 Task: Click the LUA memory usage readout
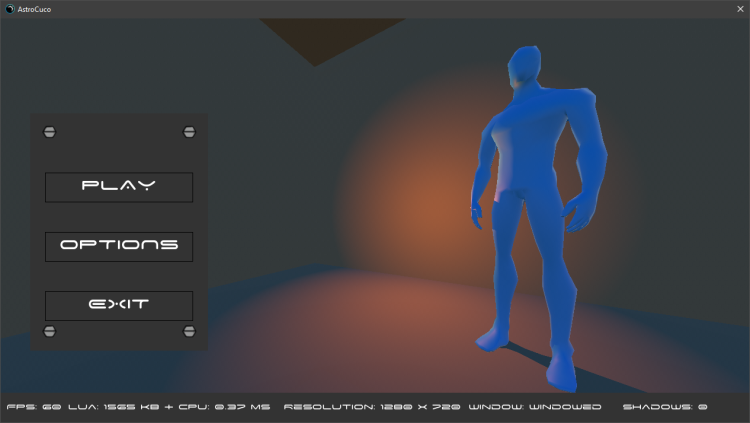pyautogui.click(x=114, y=407)
